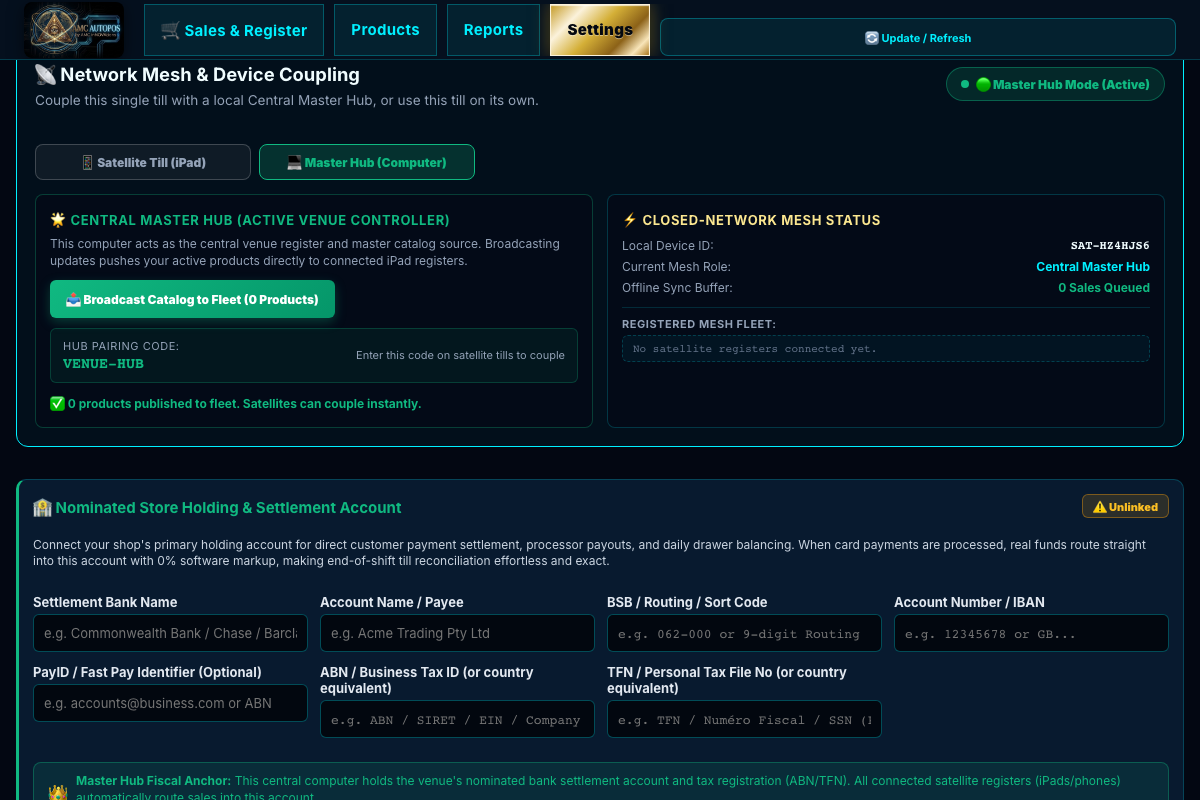Viewport: 1200px width, 800px height.
Task: Open the Reports tab
Action: click(493, 30)
